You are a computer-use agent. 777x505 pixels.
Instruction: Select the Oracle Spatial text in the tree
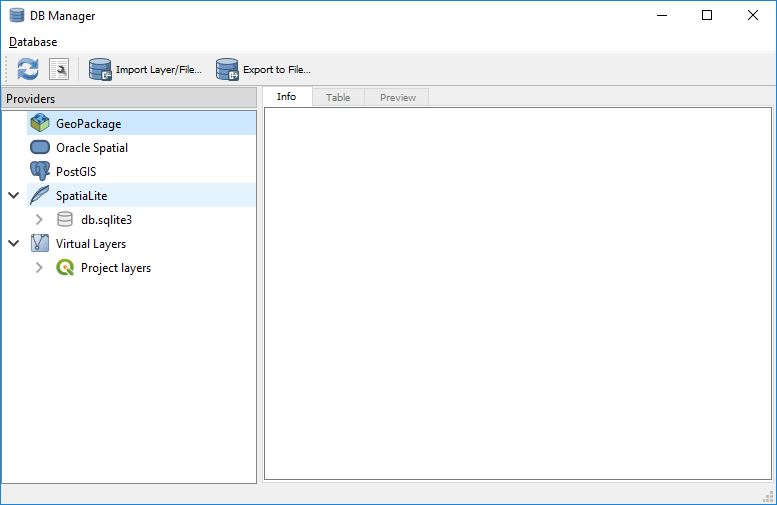pyautogui.click(x=92, y=148)
